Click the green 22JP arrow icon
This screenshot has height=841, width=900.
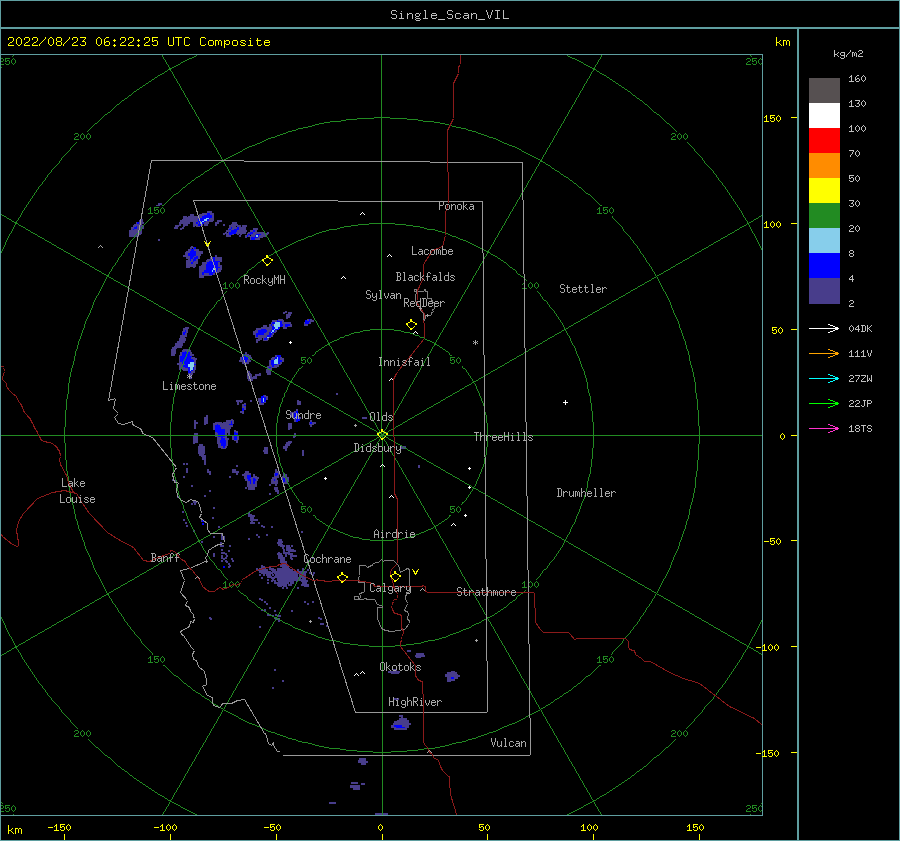[x=824, y=404]
